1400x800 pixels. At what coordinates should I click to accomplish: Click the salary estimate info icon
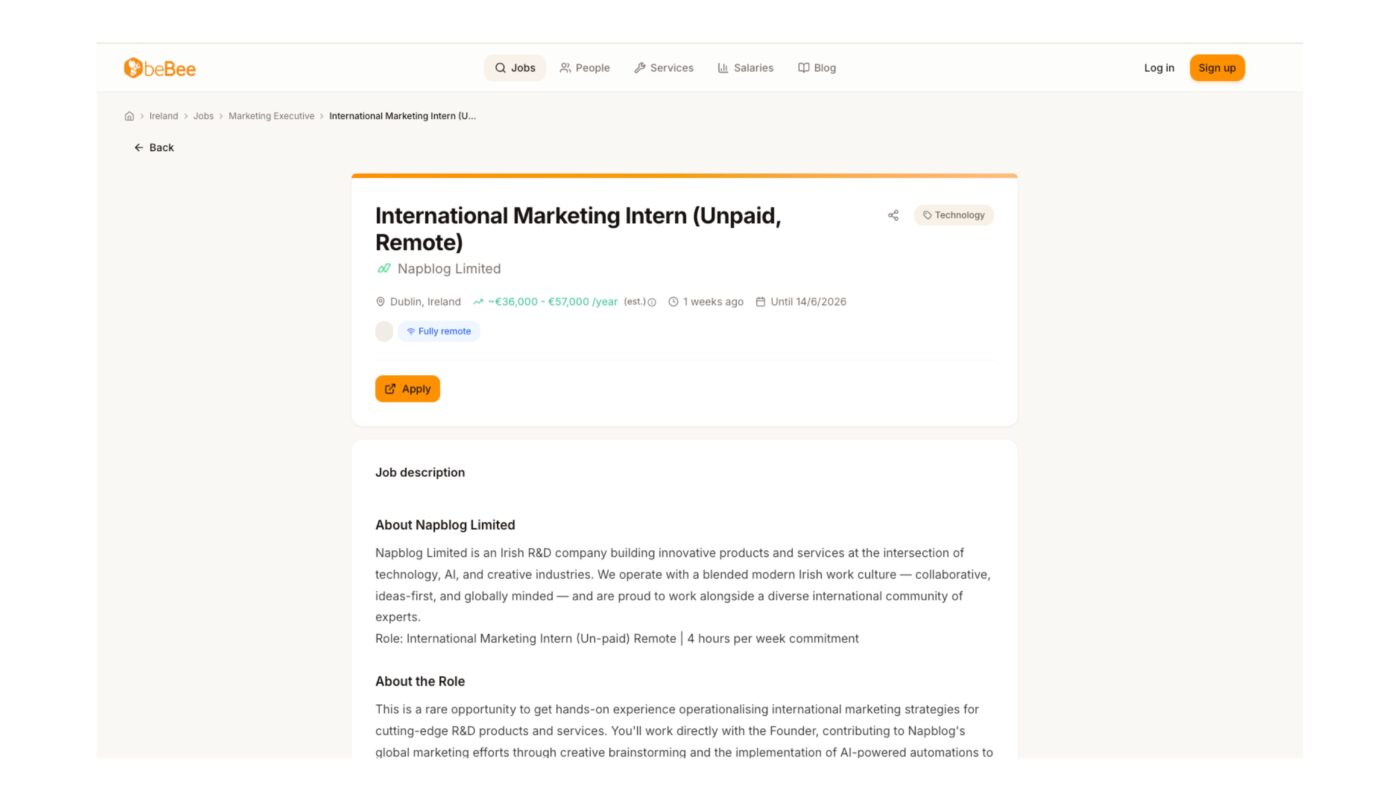pos(652,302)
